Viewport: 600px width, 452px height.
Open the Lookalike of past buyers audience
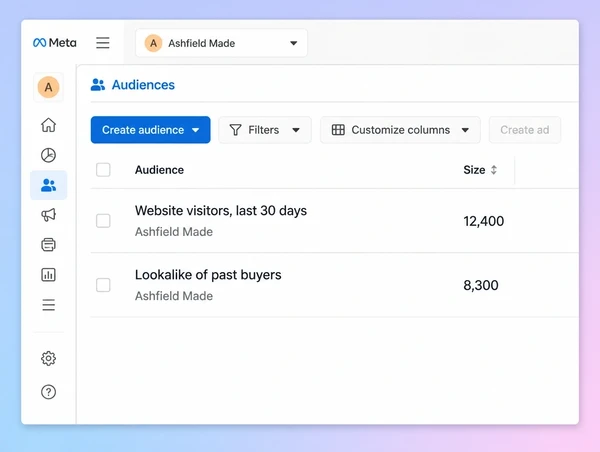208,275
